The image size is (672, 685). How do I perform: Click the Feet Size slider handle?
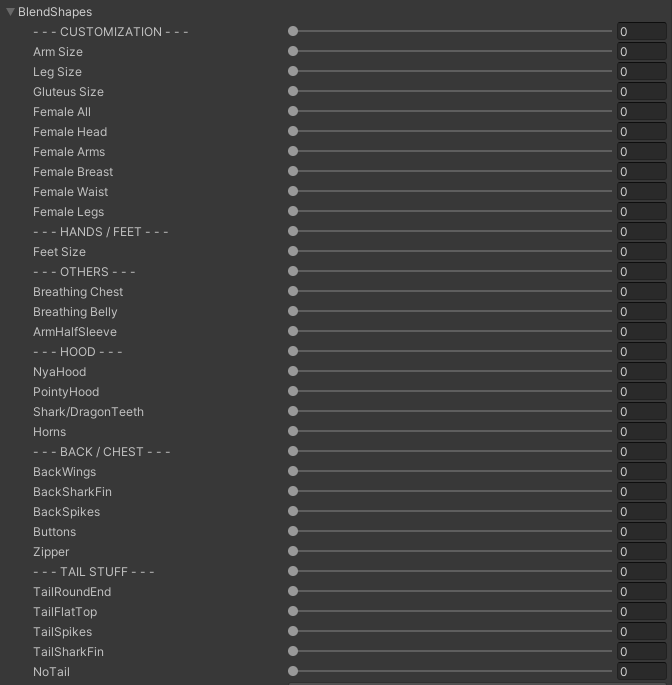(x=293, y=251)
